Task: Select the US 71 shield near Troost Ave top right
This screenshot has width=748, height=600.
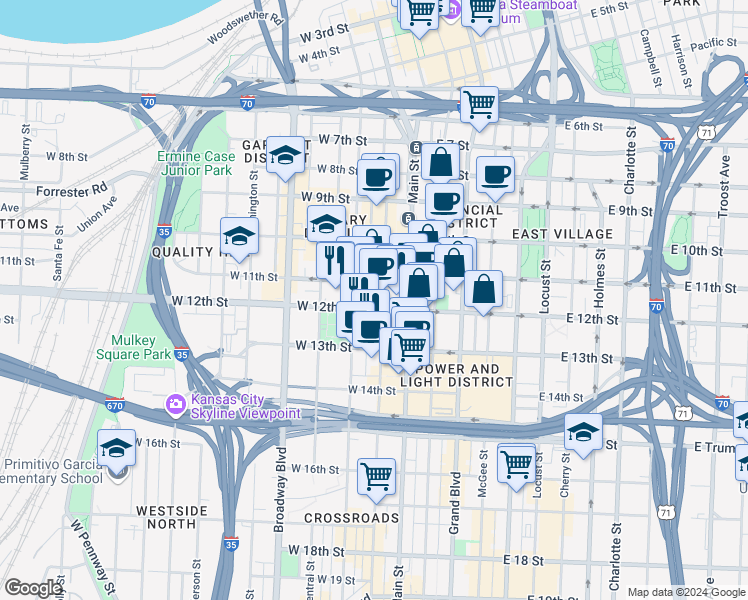Action: pyautogui.click(x=706, y=133)
